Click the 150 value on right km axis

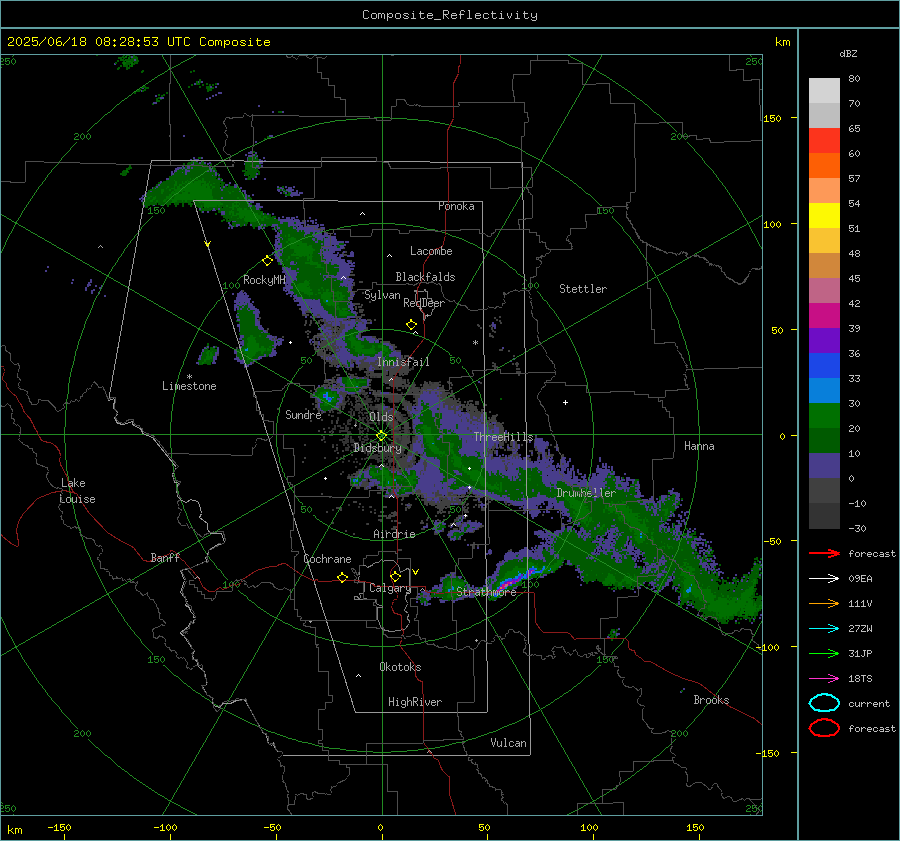coord(773,118)
